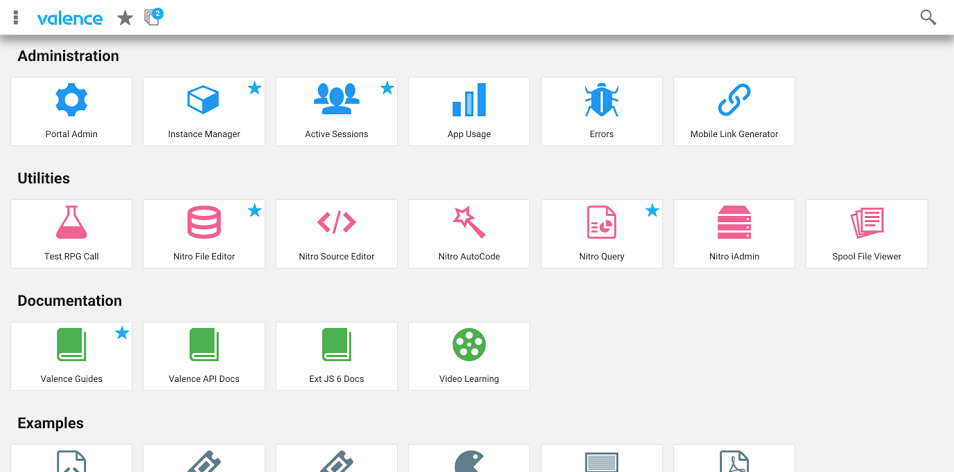The image size is (954, 472).
Task: Unfavorite Valence Guides via its star
Action: (x=122, y=333)
